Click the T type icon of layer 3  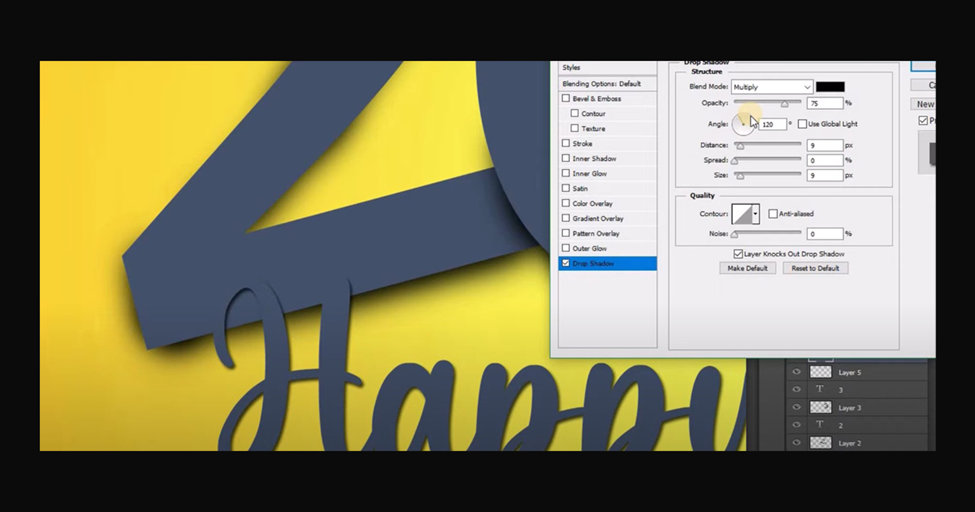820,389
